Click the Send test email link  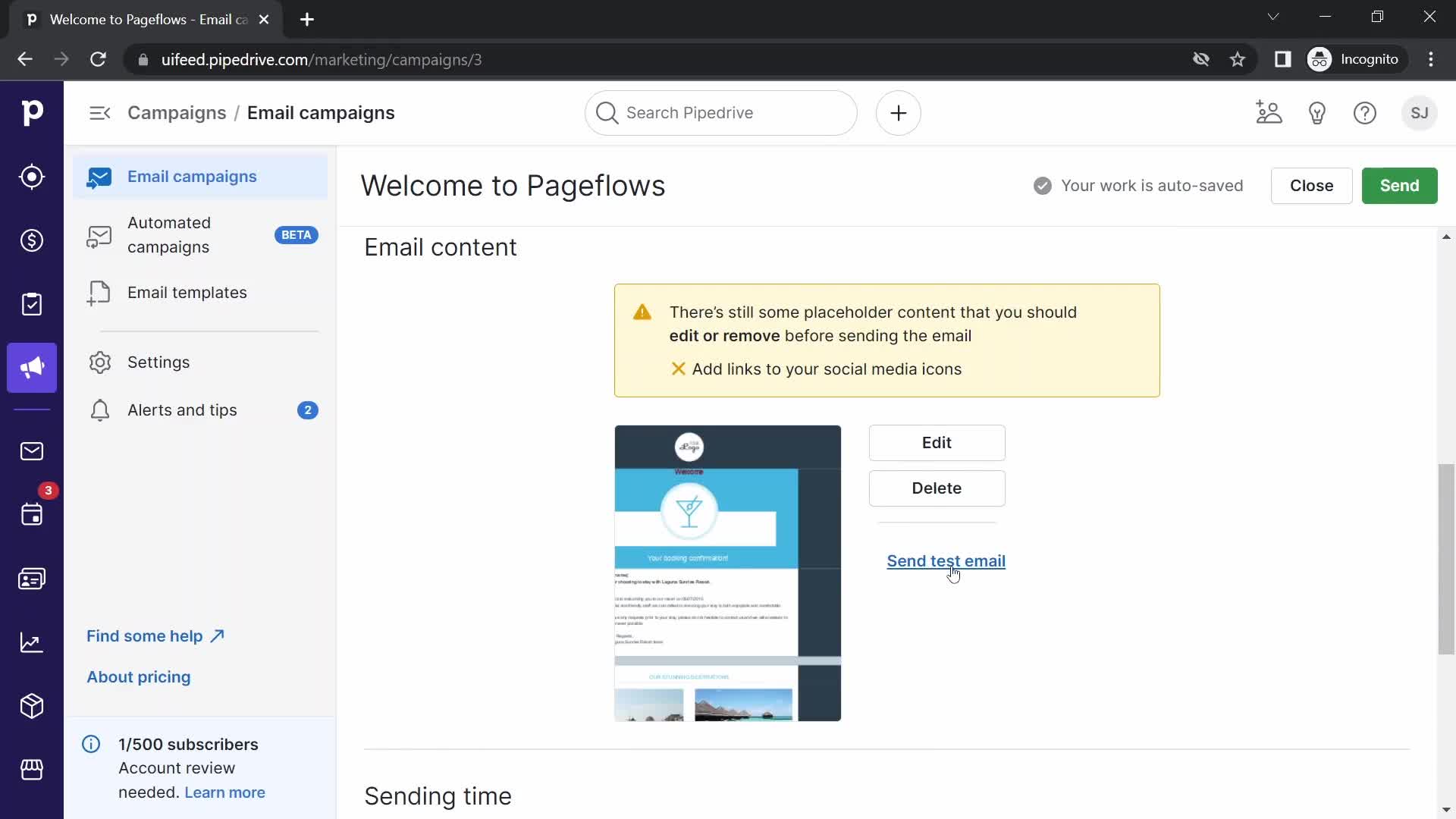[946, 560]
